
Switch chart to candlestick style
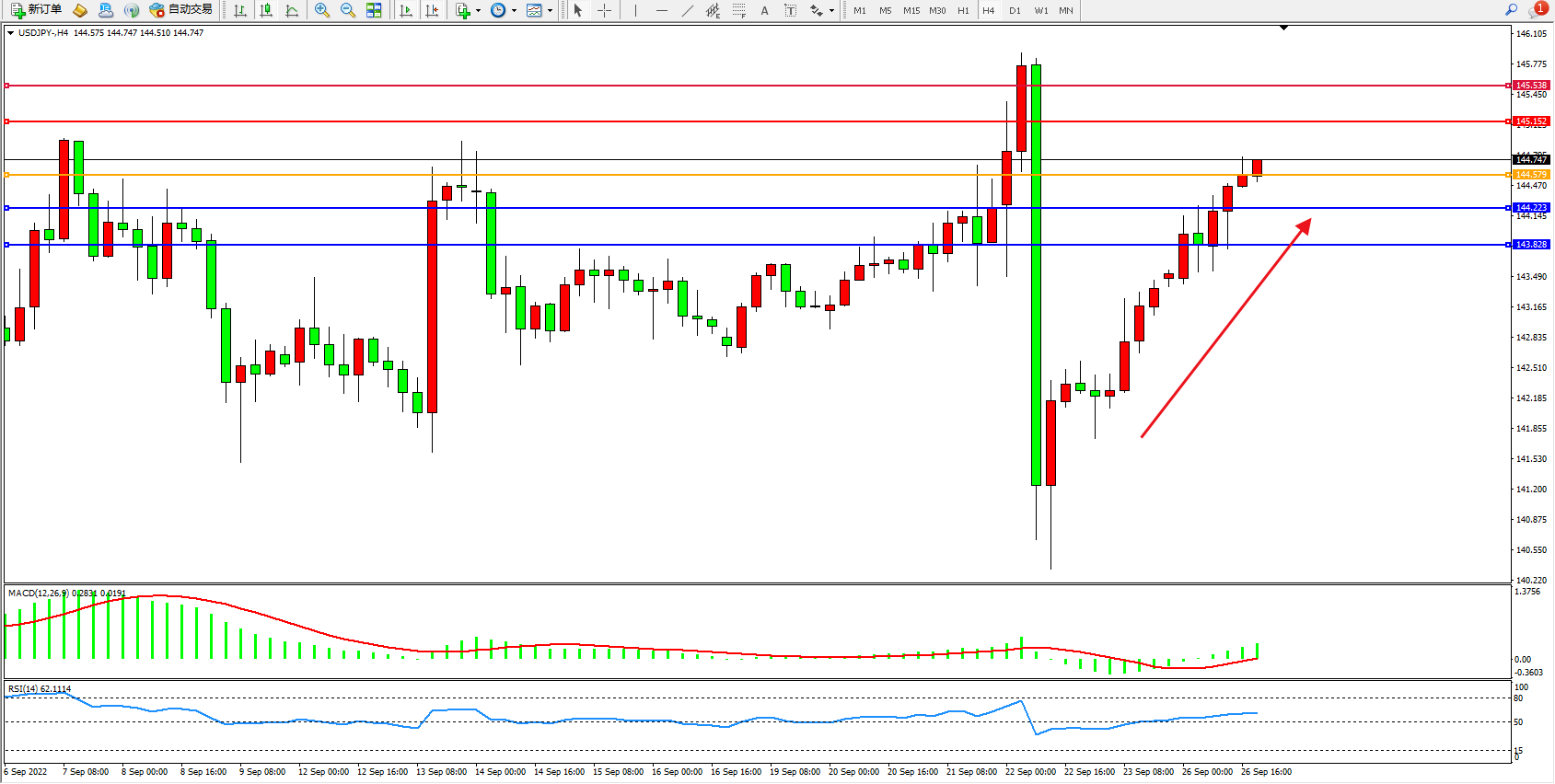266,10
